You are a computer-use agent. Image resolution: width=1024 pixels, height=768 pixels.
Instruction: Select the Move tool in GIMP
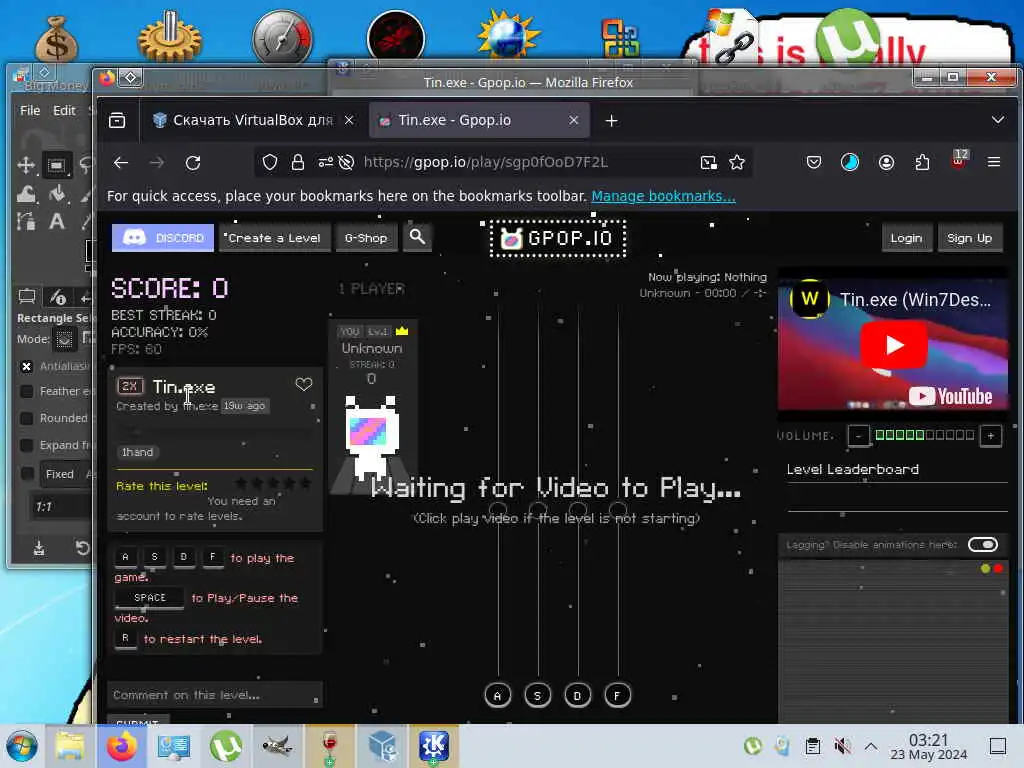(x=26, y=165)
